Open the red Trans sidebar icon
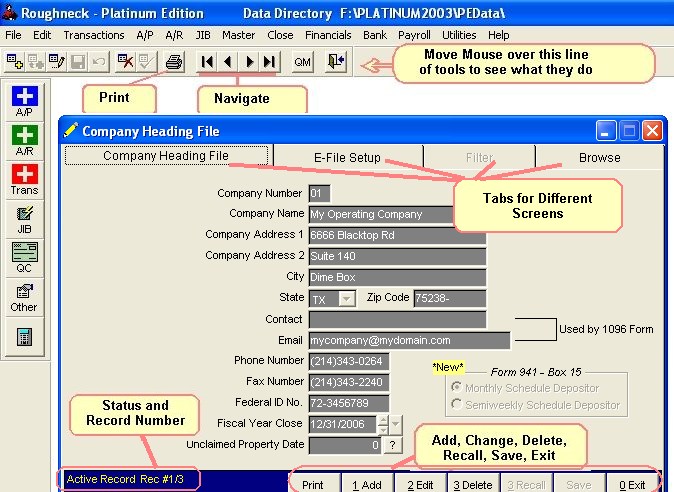 (x=25, y=179)
